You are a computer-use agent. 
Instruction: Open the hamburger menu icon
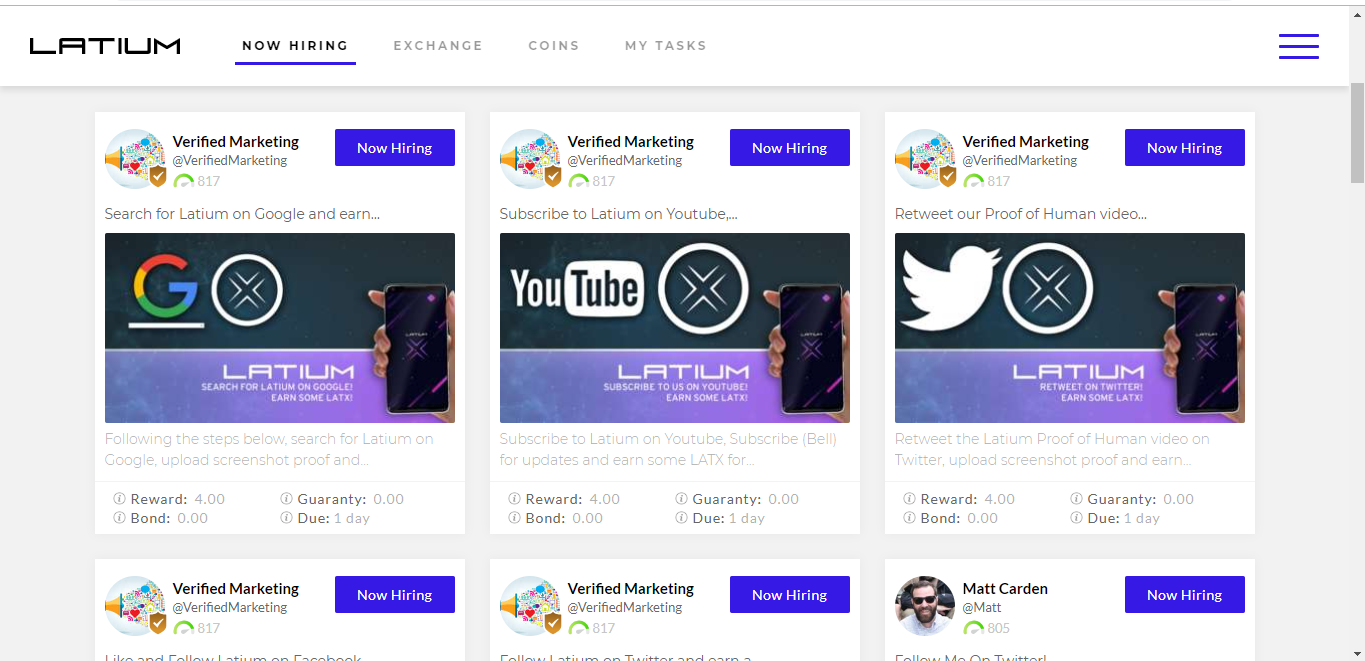click(x=1298, y=46)
